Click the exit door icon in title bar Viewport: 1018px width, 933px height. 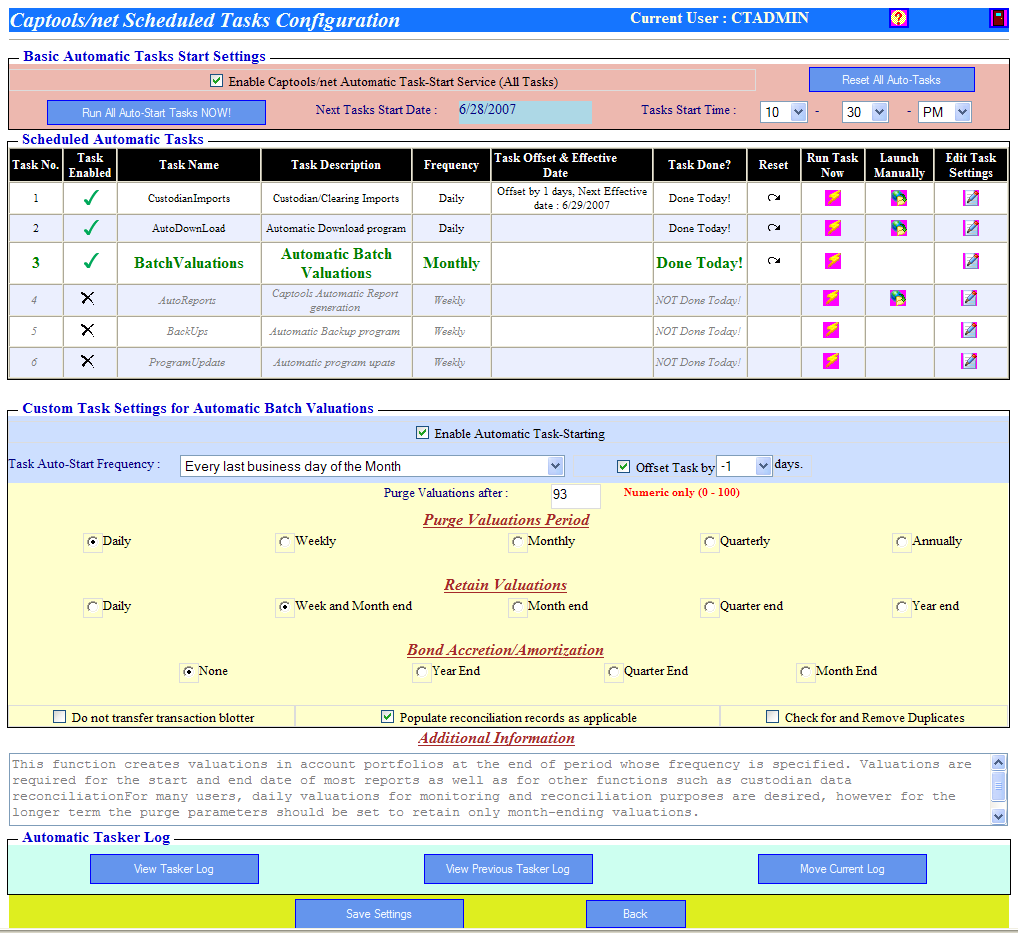click(997, 17)
